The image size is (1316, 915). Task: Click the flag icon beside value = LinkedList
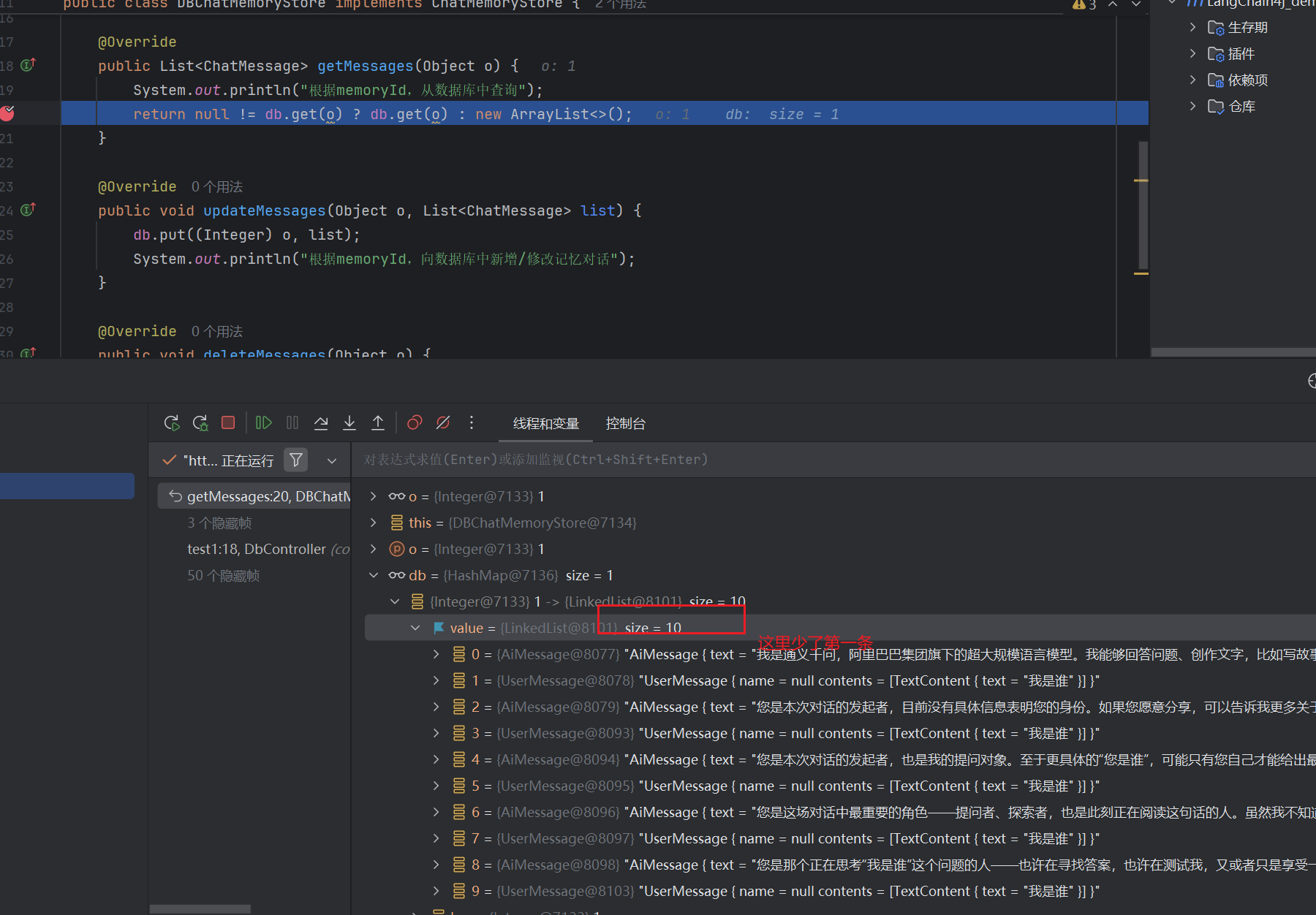point(439,628)
